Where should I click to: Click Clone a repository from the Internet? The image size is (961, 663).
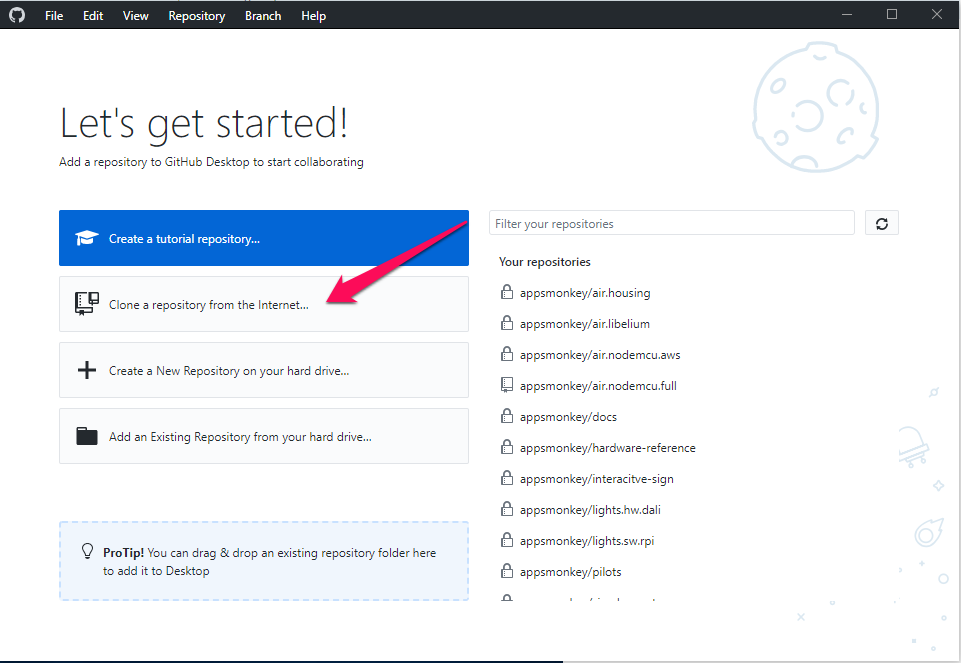pos(264,304)
